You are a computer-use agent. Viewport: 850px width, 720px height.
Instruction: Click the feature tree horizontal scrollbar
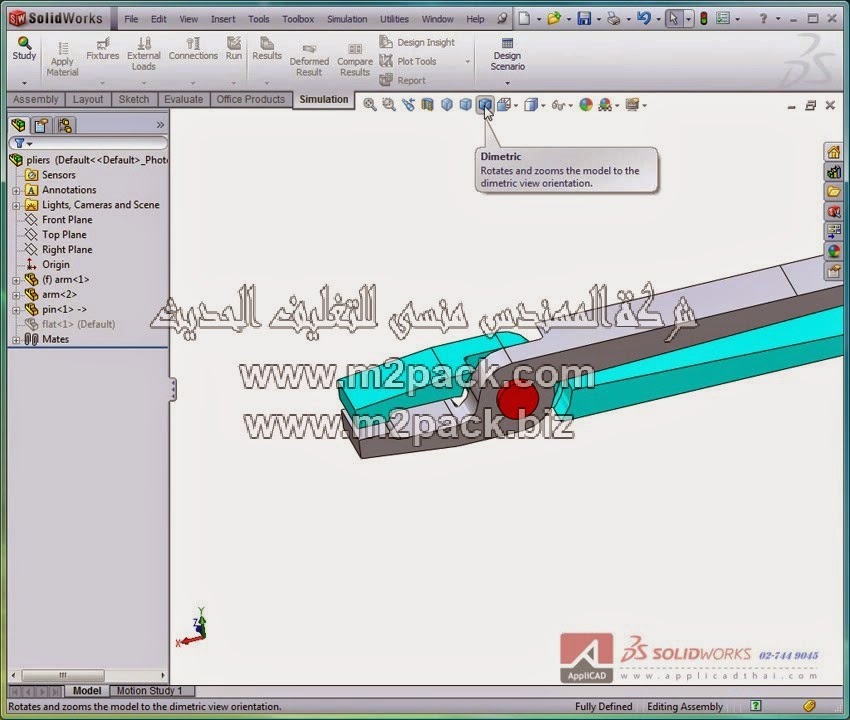click(x=63, y=676)
